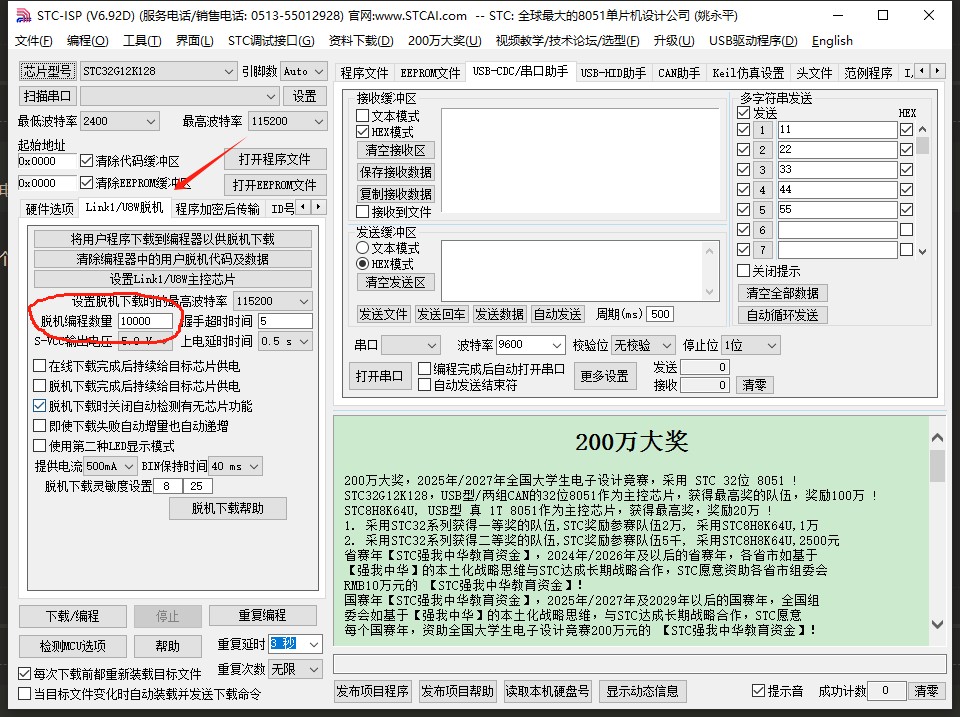The height and width of the screenshot is (717, 960).
Task: Click the 打开程序文件 button
Action: [x=275, y=159]
